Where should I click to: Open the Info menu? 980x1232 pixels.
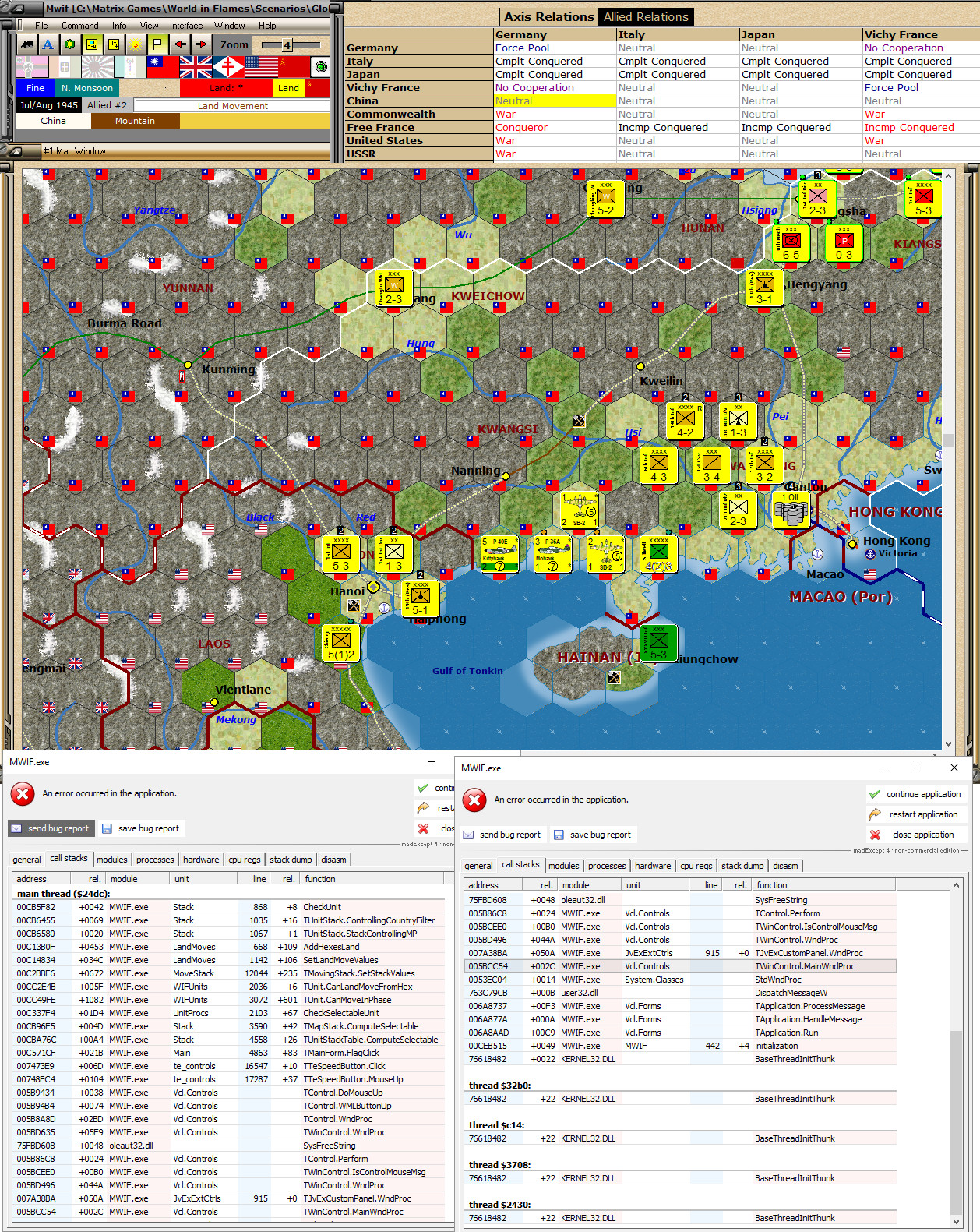tap(119, 26)
